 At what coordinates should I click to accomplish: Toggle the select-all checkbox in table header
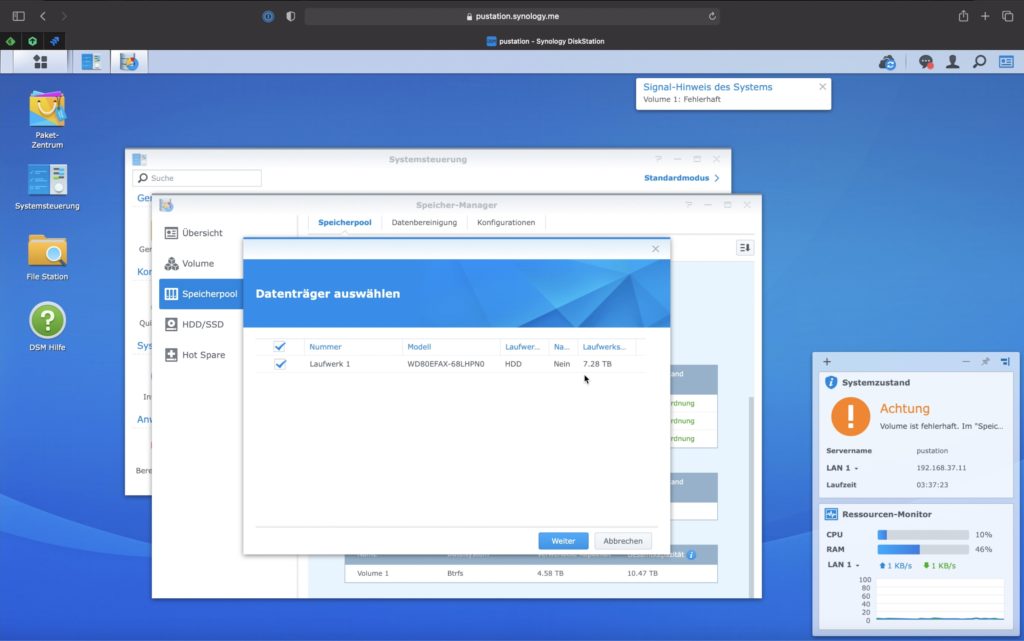tap(280, 347)
